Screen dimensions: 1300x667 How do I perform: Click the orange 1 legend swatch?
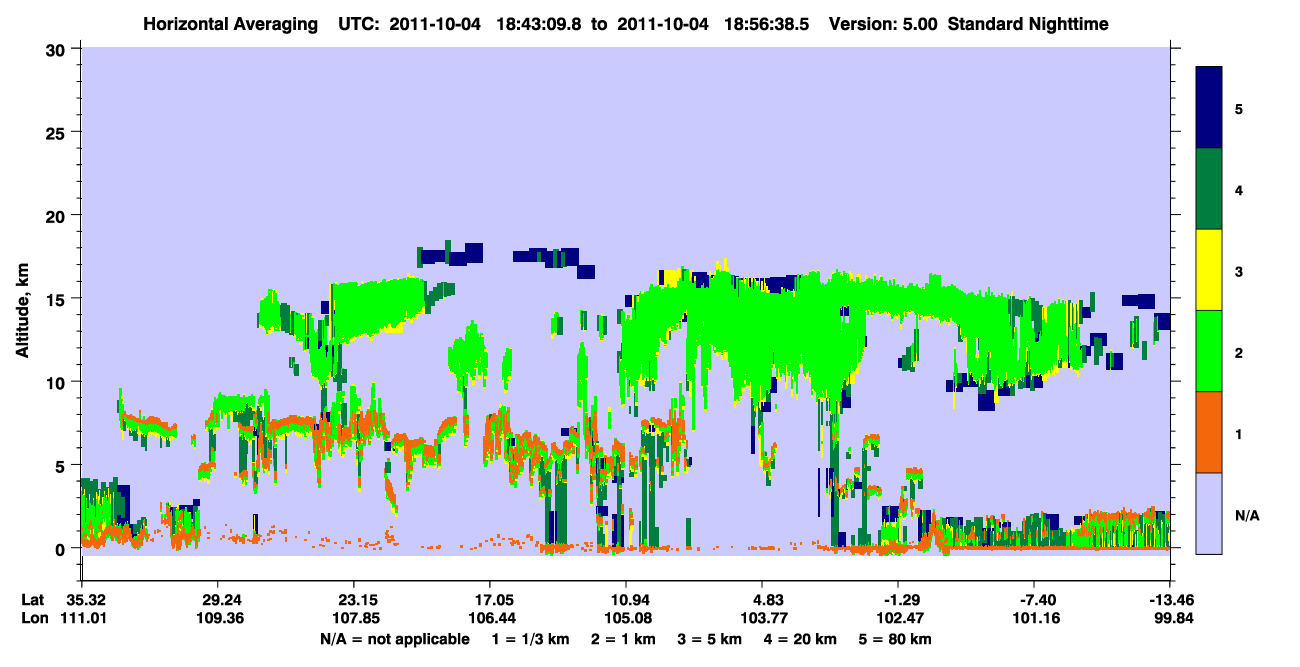click(1209, 432)
